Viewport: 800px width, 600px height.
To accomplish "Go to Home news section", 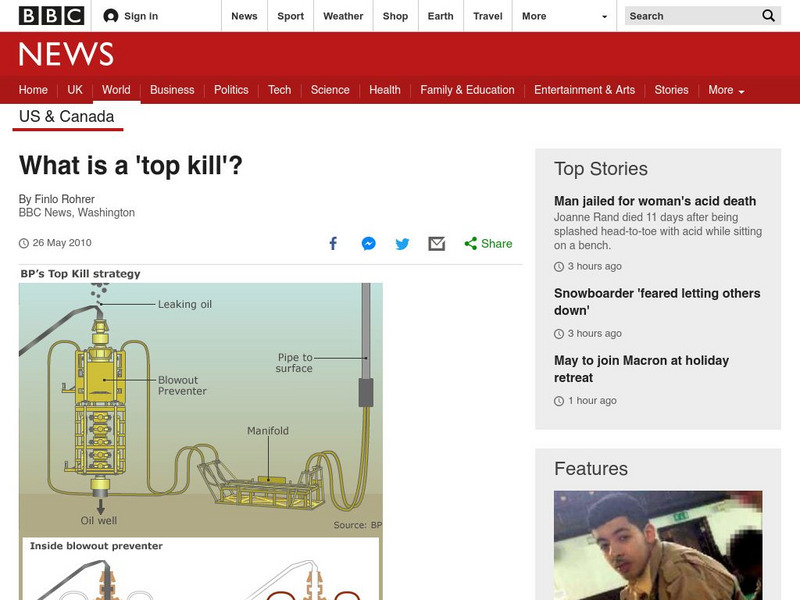I will pos(33,90).
